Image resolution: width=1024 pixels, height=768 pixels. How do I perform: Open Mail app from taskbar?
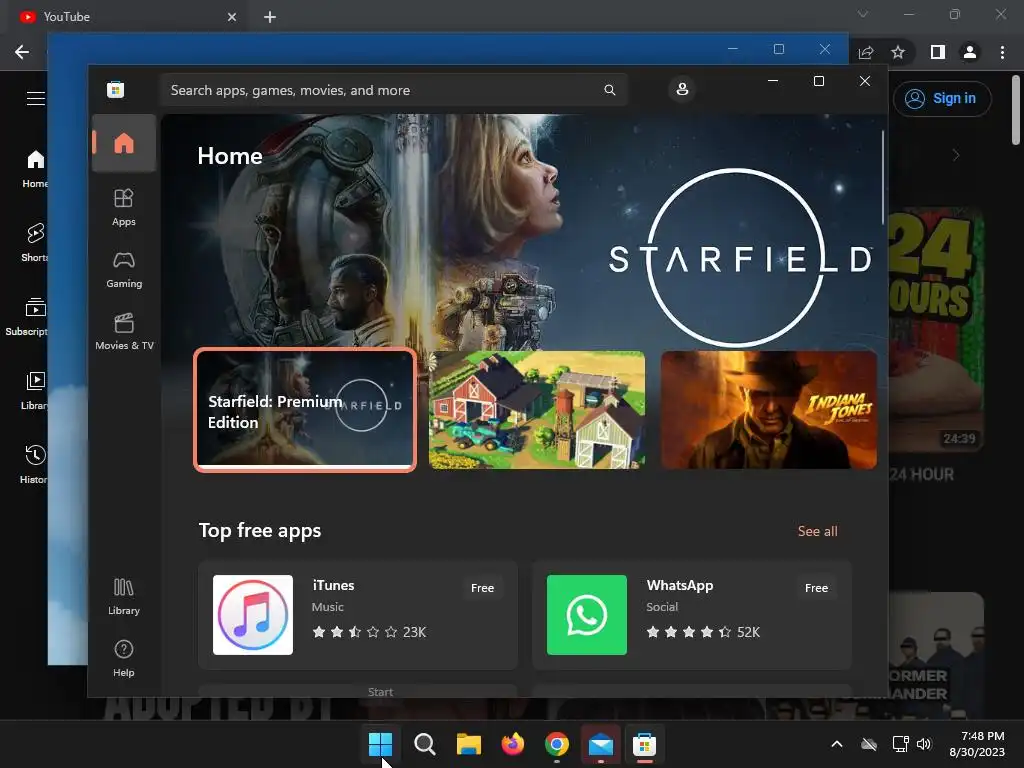(600, 744)
